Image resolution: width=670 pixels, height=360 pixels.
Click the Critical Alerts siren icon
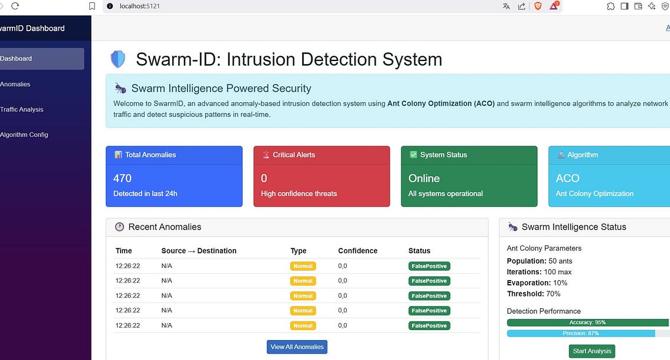tap(266, 155)
